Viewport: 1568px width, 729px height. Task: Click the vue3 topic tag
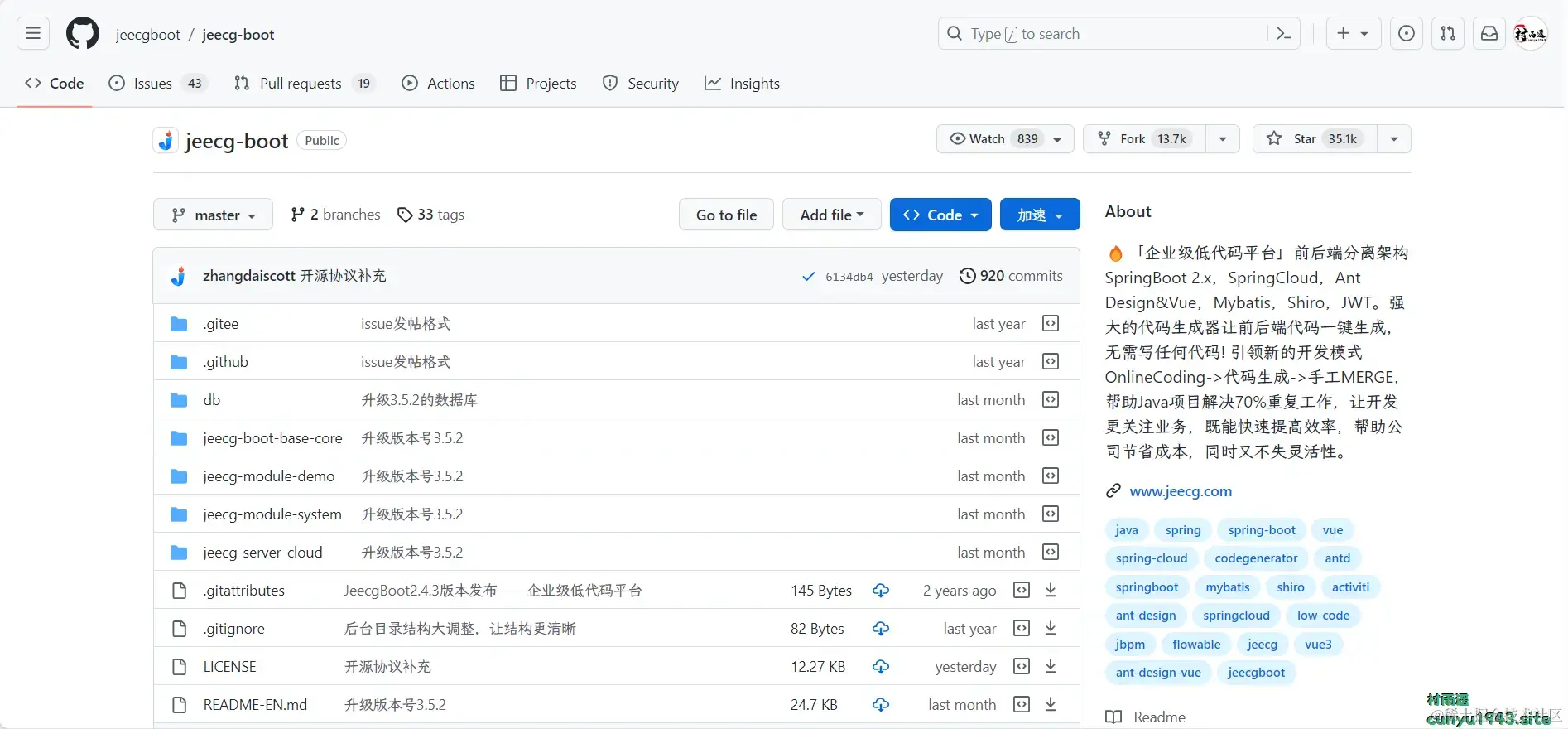[1318, 645]
